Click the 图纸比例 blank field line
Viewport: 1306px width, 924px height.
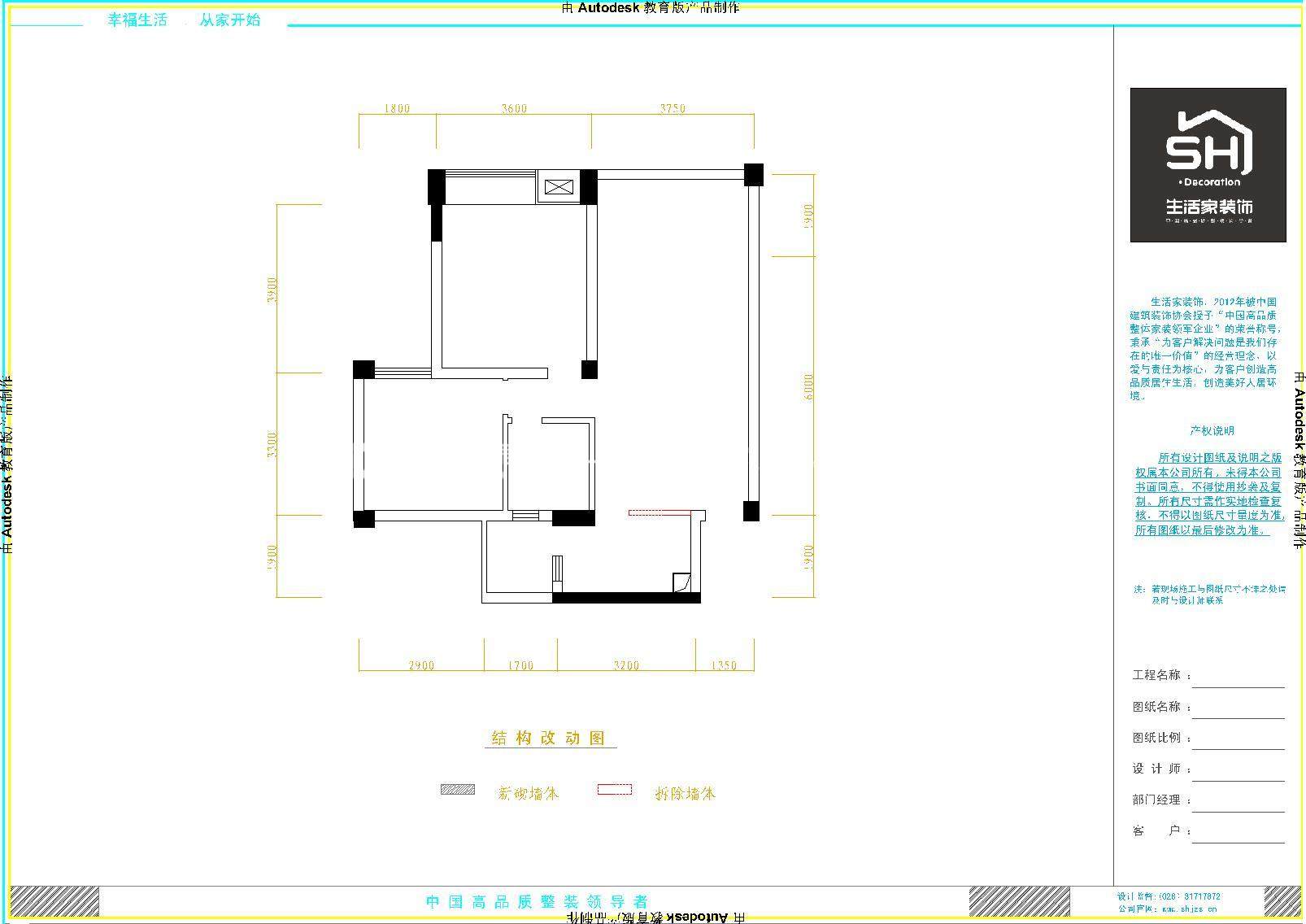click(x=1238, y=743)
